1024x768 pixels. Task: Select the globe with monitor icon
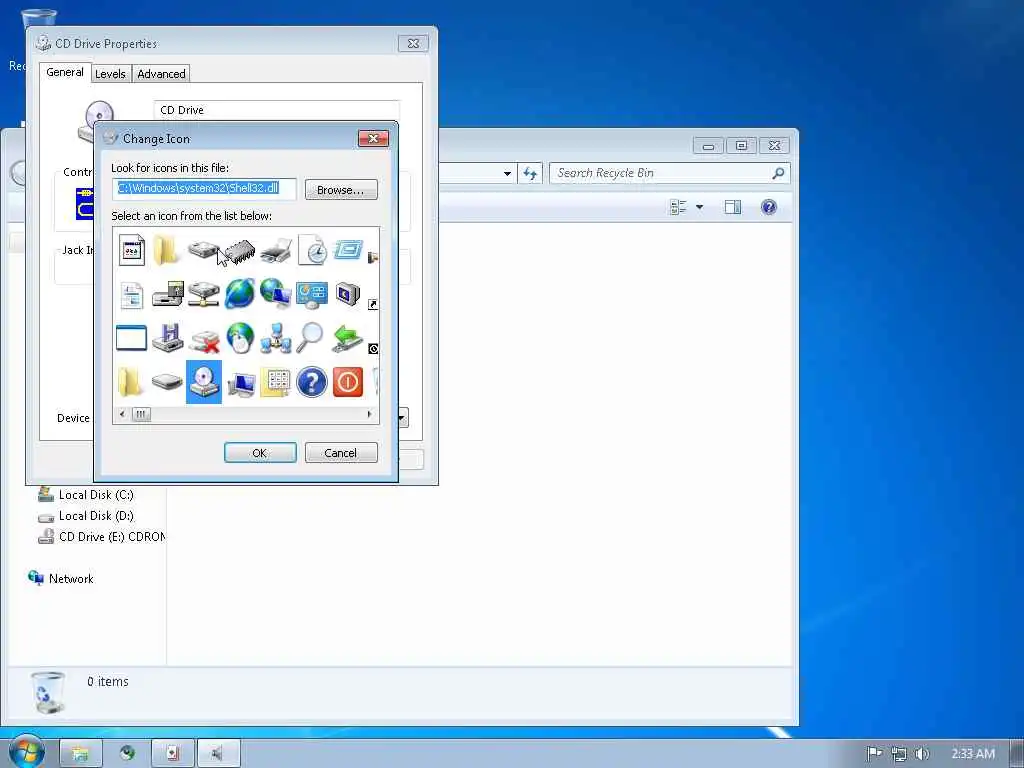tap(276, 293)
